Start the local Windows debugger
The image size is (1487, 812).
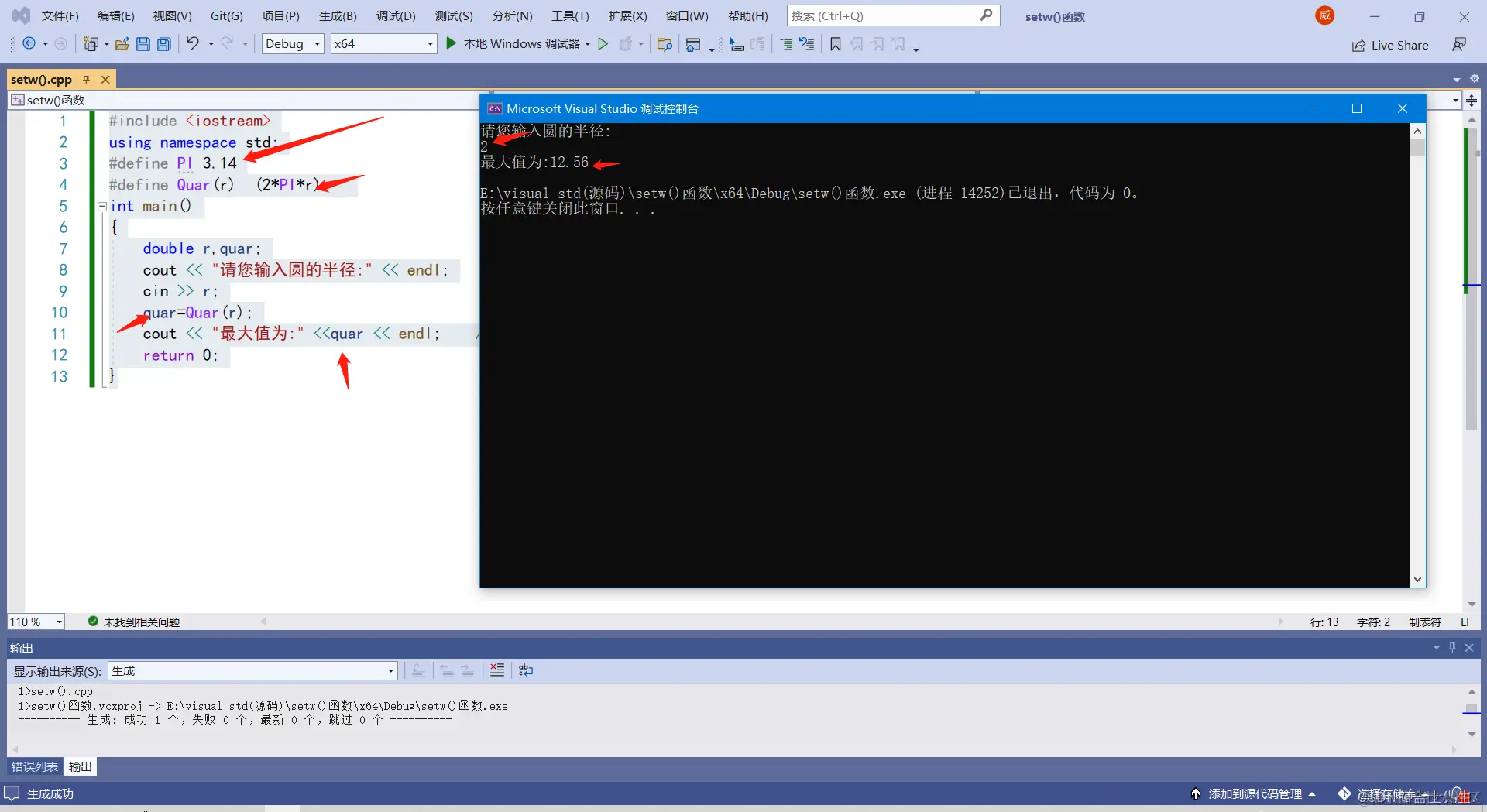coord(514,44)
